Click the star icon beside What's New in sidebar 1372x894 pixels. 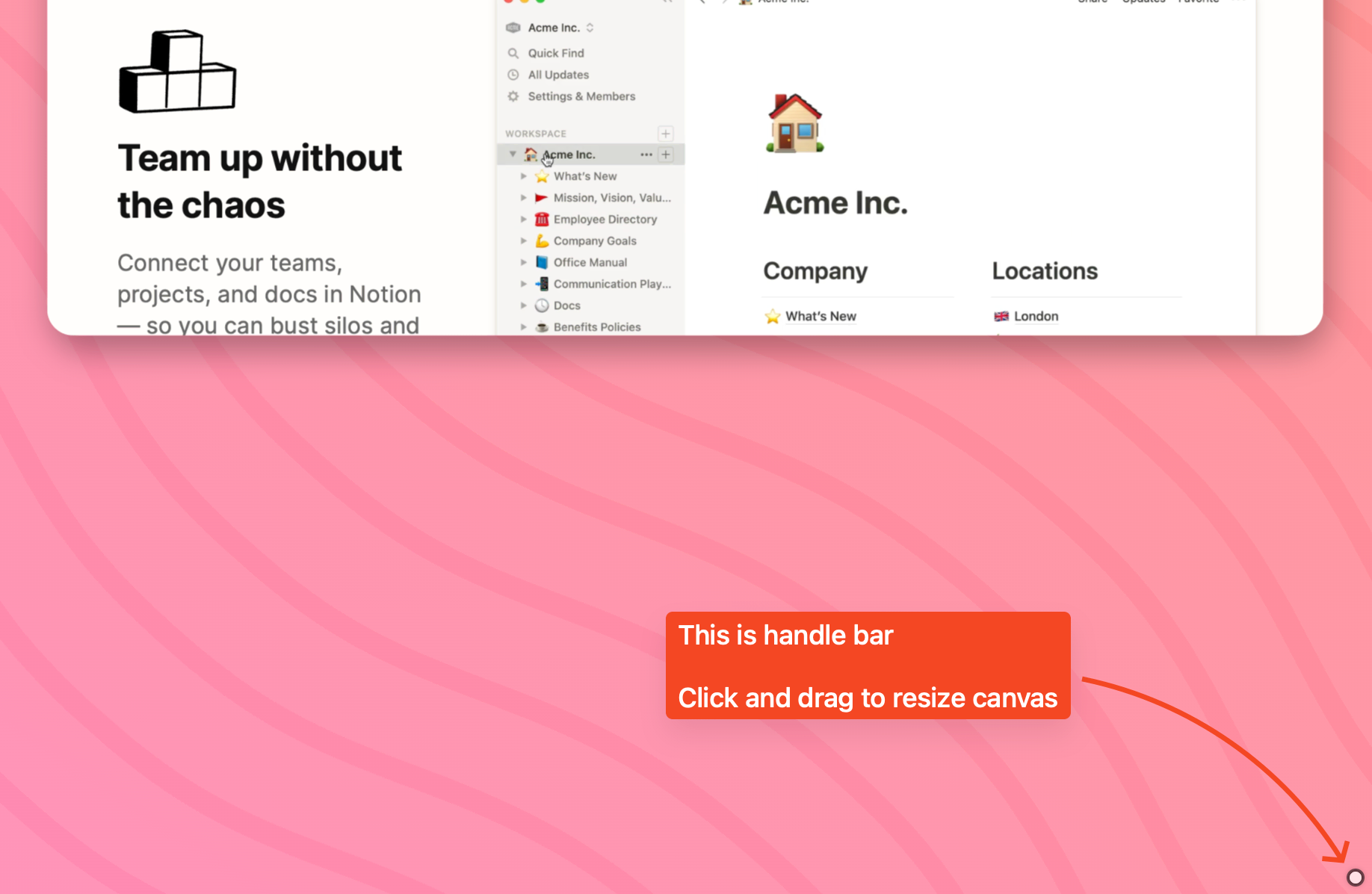[x=542, y=176]
